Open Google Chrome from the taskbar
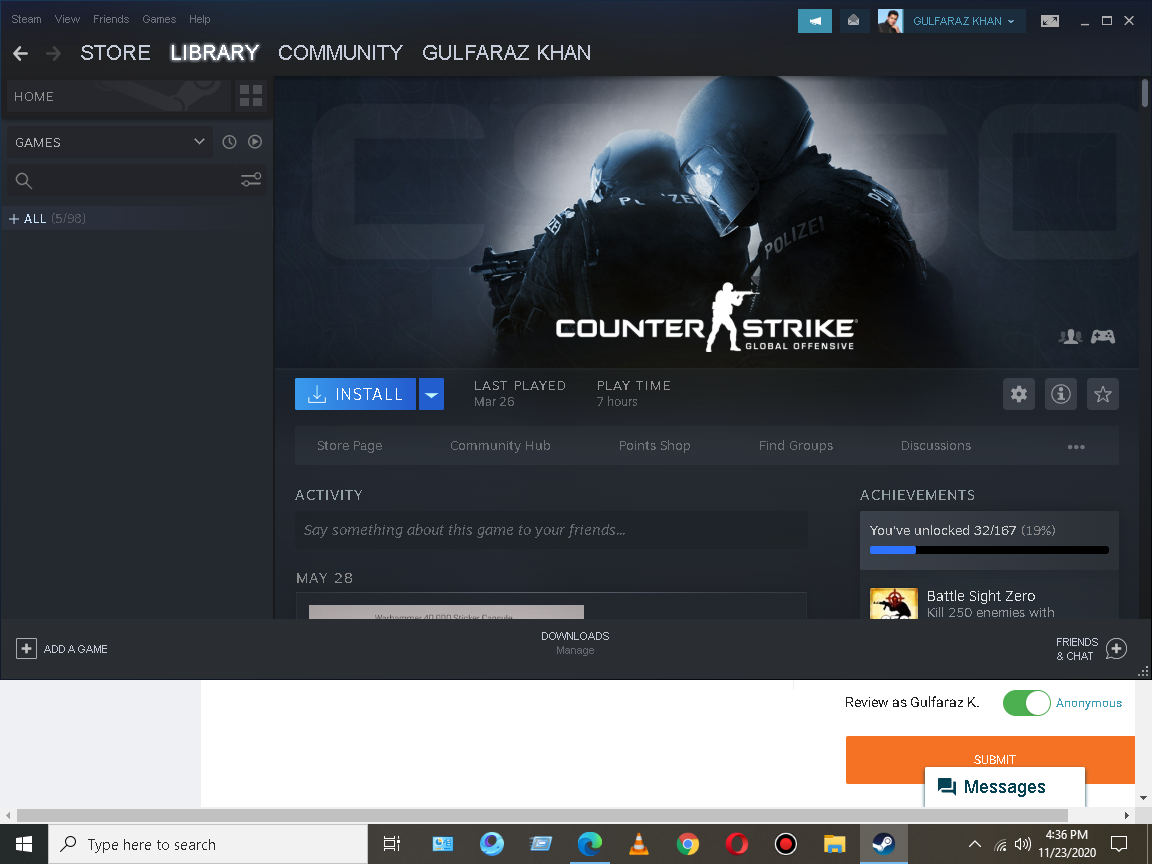The image size is (1152, 864). point(688,844)
